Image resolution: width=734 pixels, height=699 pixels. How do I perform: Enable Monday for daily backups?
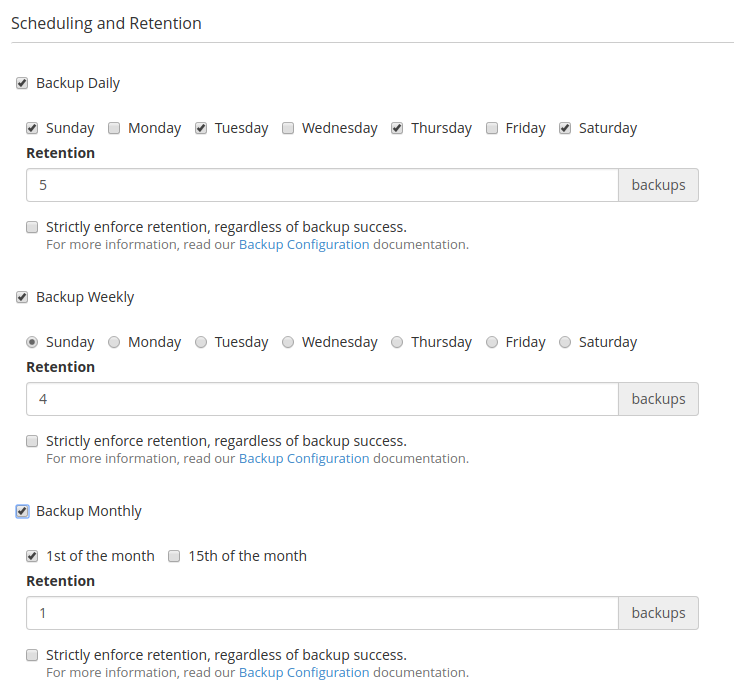[x=114, y=128]
